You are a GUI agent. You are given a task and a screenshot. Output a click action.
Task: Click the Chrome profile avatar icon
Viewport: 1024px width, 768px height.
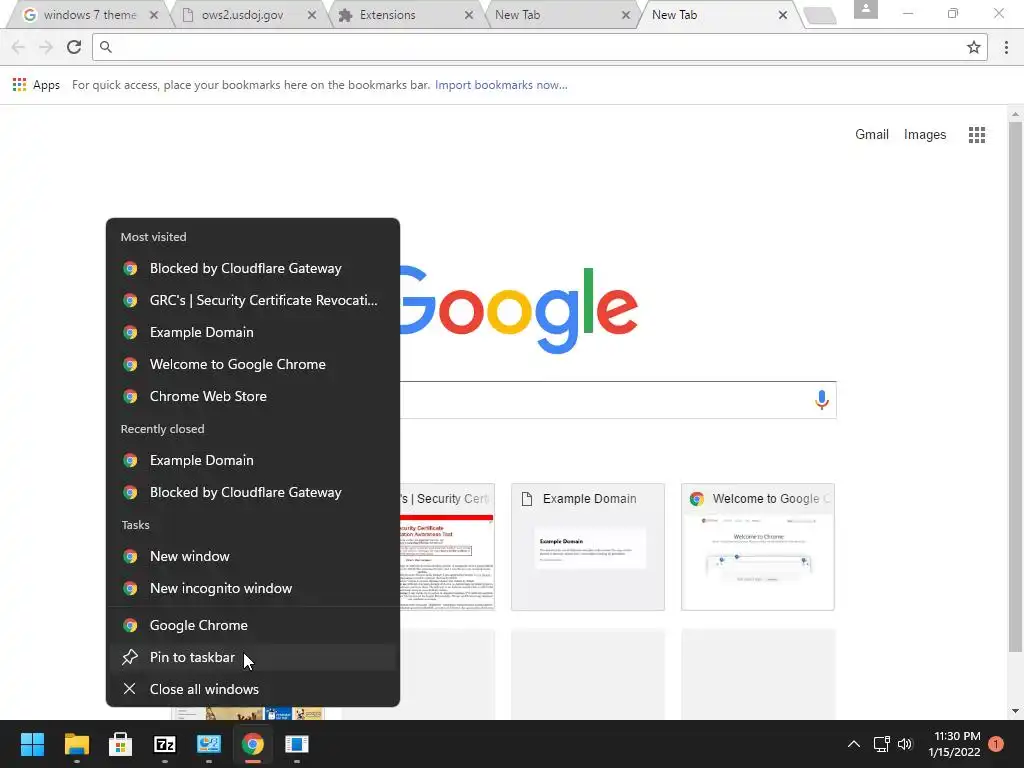tap(866, 9)
